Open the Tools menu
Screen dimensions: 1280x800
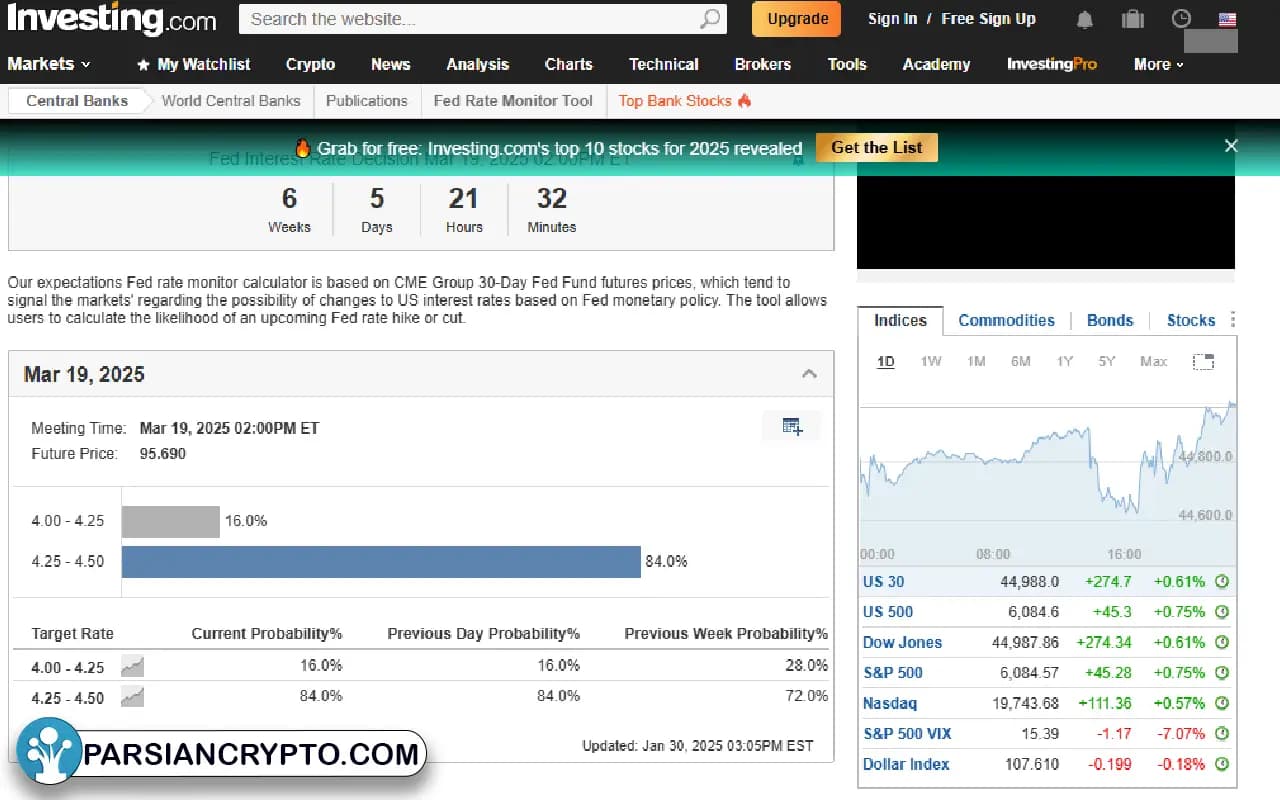[x=846, y=64]
